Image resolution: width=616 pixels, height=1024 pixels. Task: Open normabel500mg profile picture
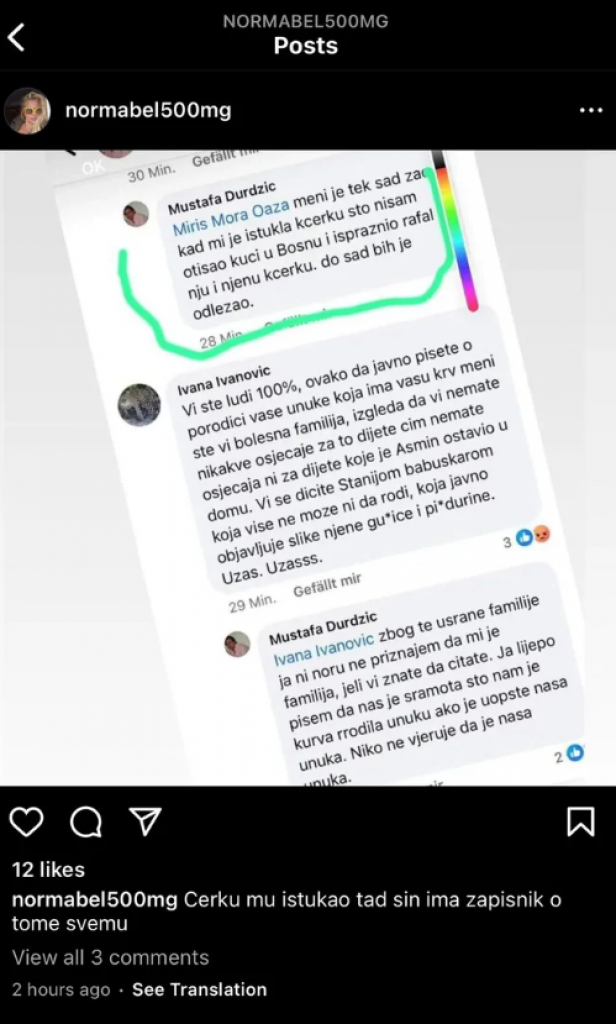(27, 111)
